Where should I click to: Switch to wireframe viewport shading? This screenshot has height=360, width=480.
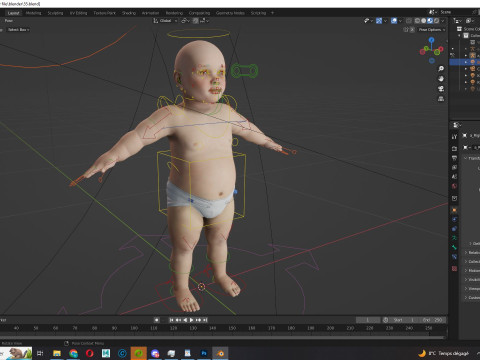(417, 21)
